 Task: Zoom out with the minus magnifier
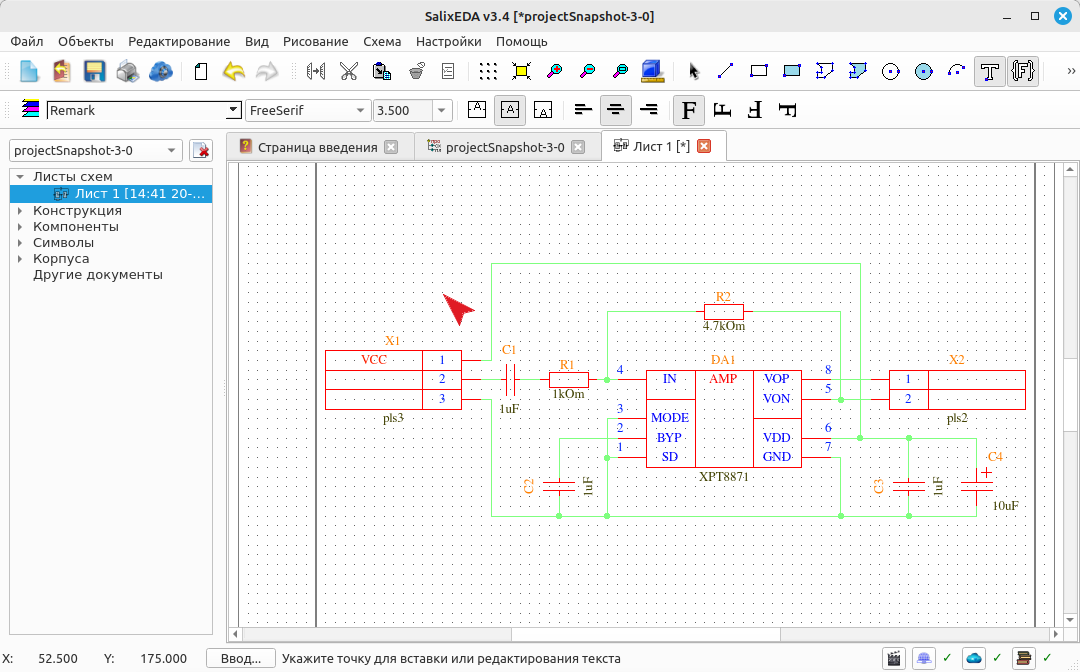point(587,71)
